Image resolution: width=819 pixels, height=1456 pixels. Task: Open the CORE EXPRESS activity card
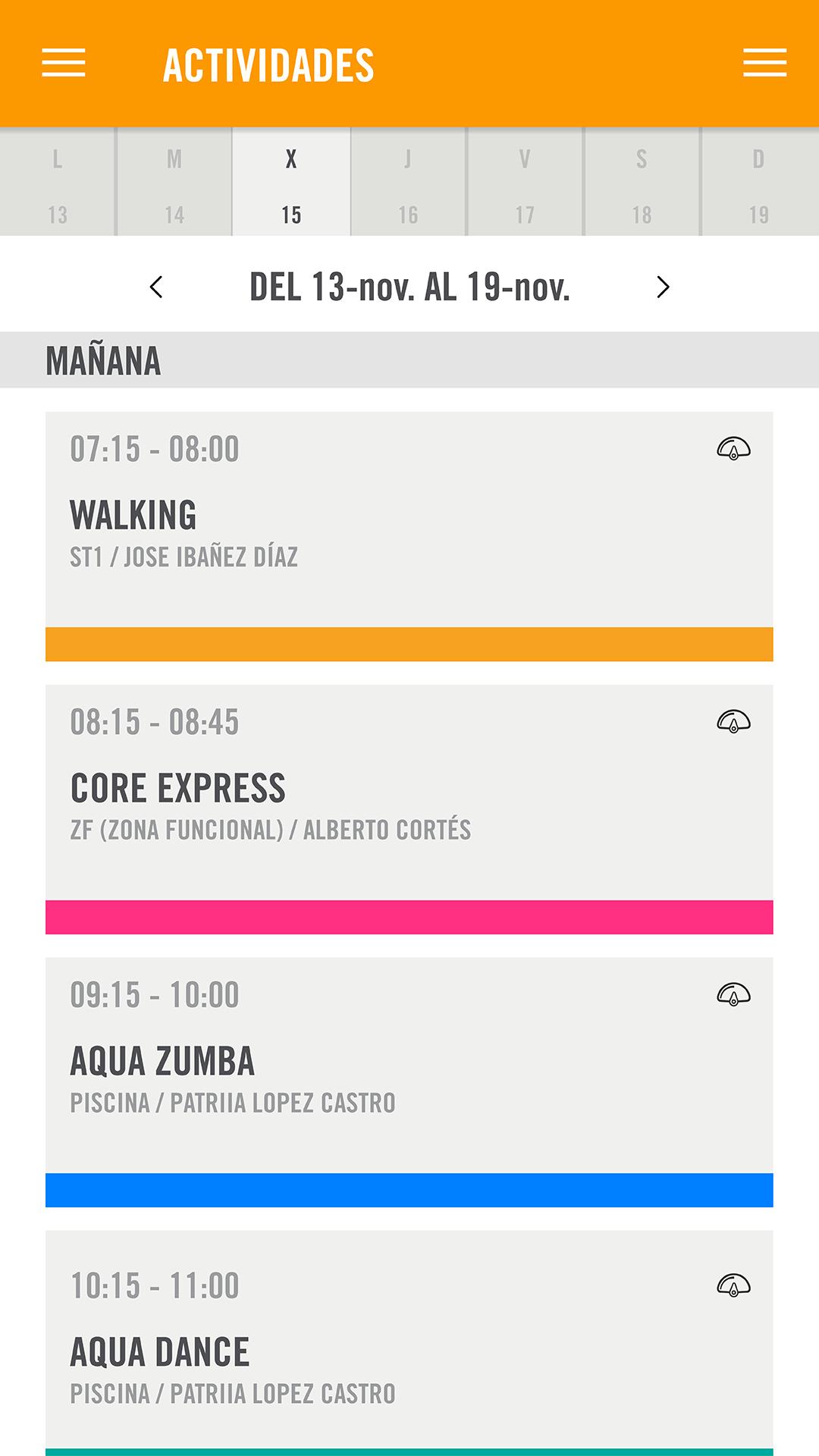[x=409, y=809]
